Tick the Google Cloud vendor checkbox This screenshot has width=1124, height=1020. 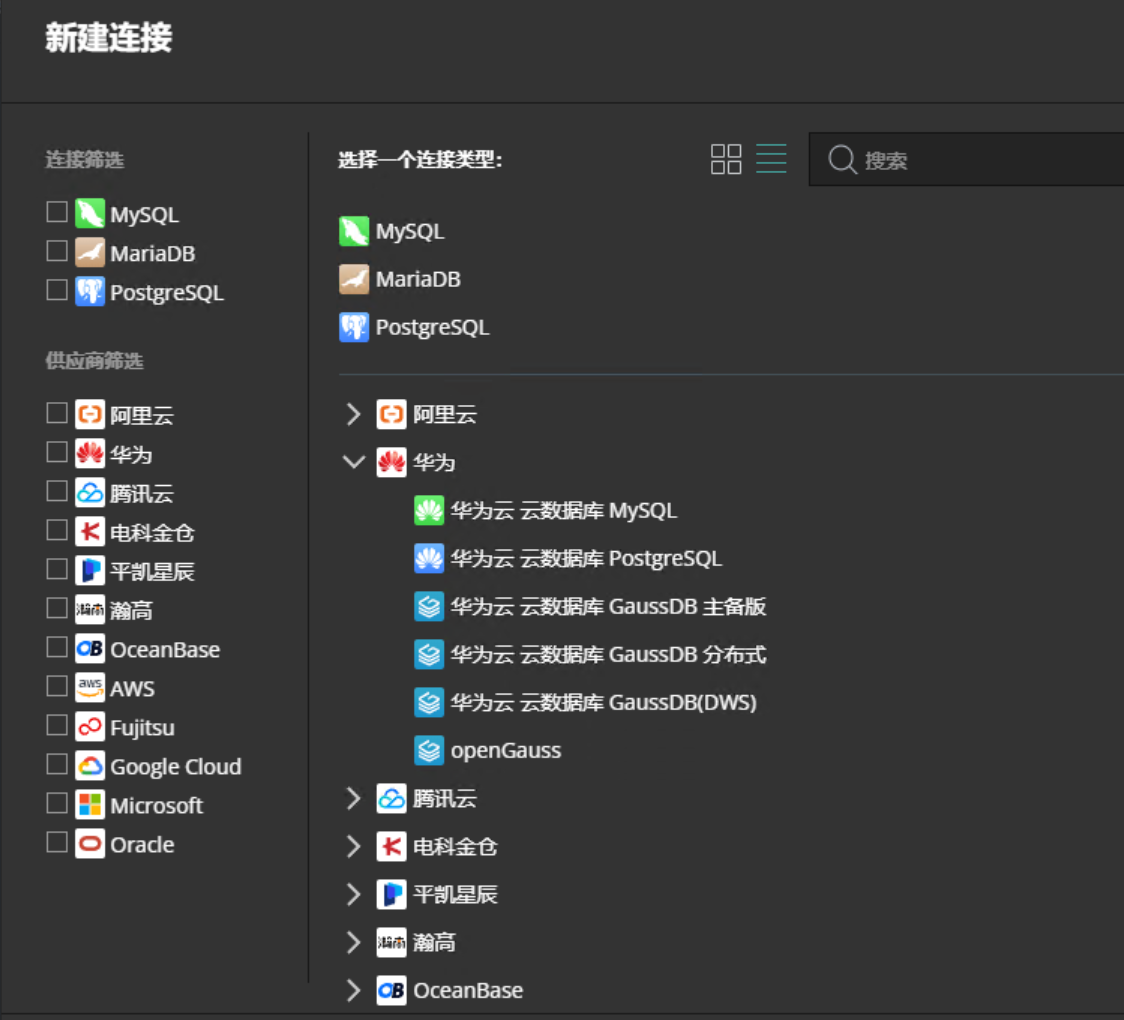pyautogui.click(x=57, y=765)
